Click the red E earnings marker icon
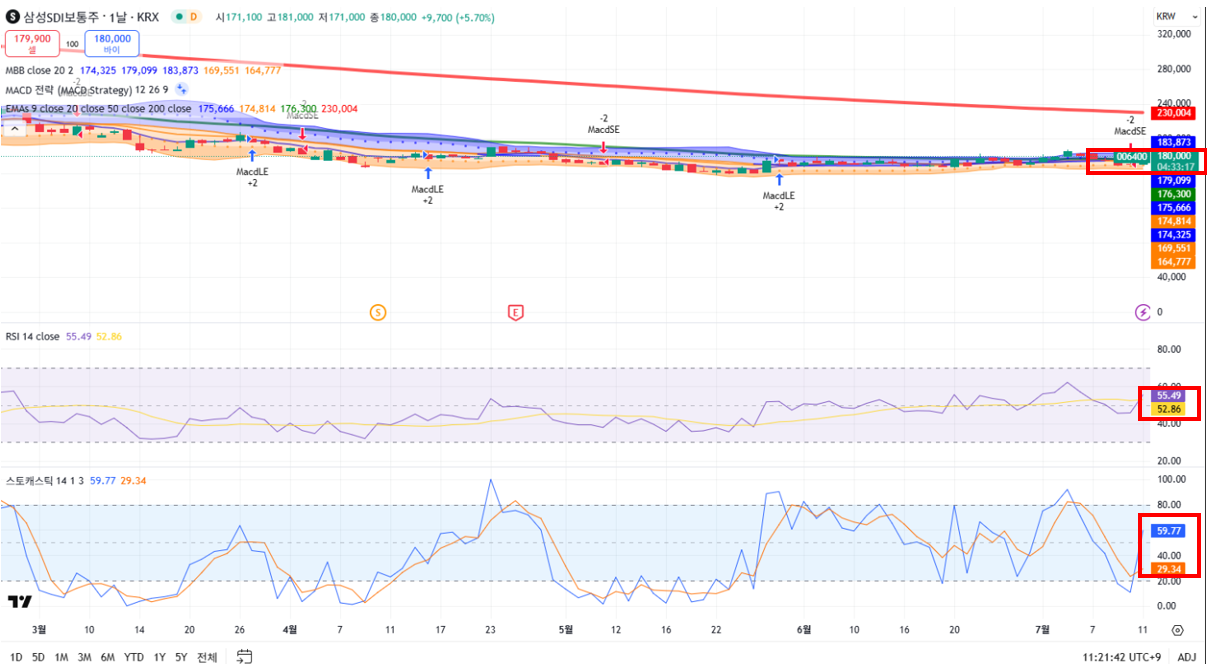 (516, 312)
